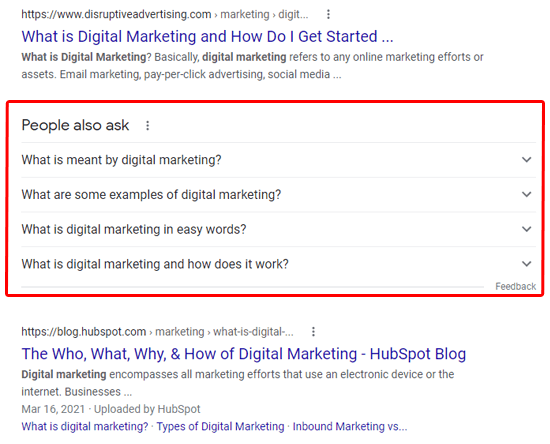Click chevron for 'how does it work' question

coord(526,264)
